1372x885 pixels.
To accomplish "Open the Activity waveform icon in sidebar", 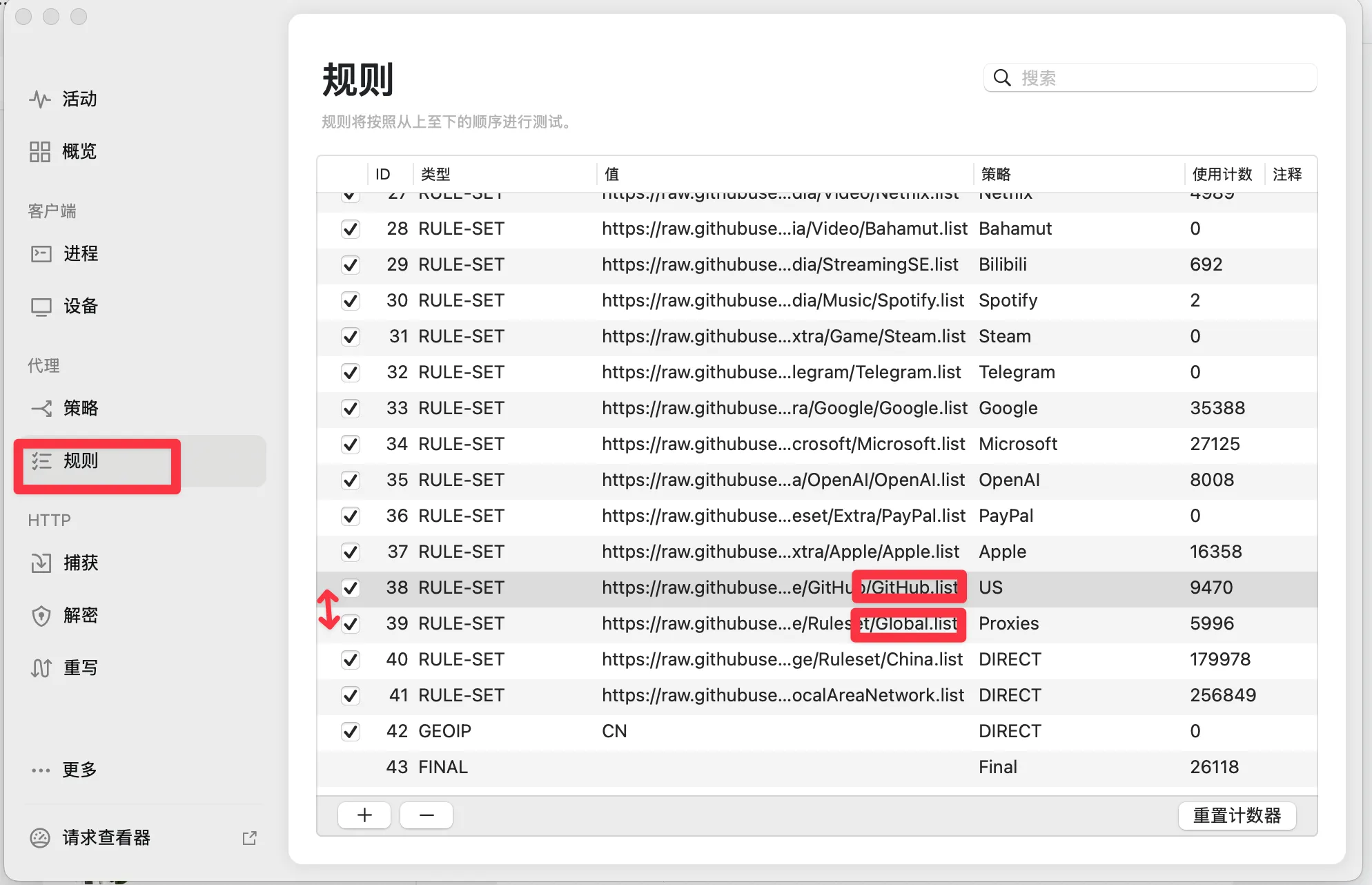I will pos(40,99).
